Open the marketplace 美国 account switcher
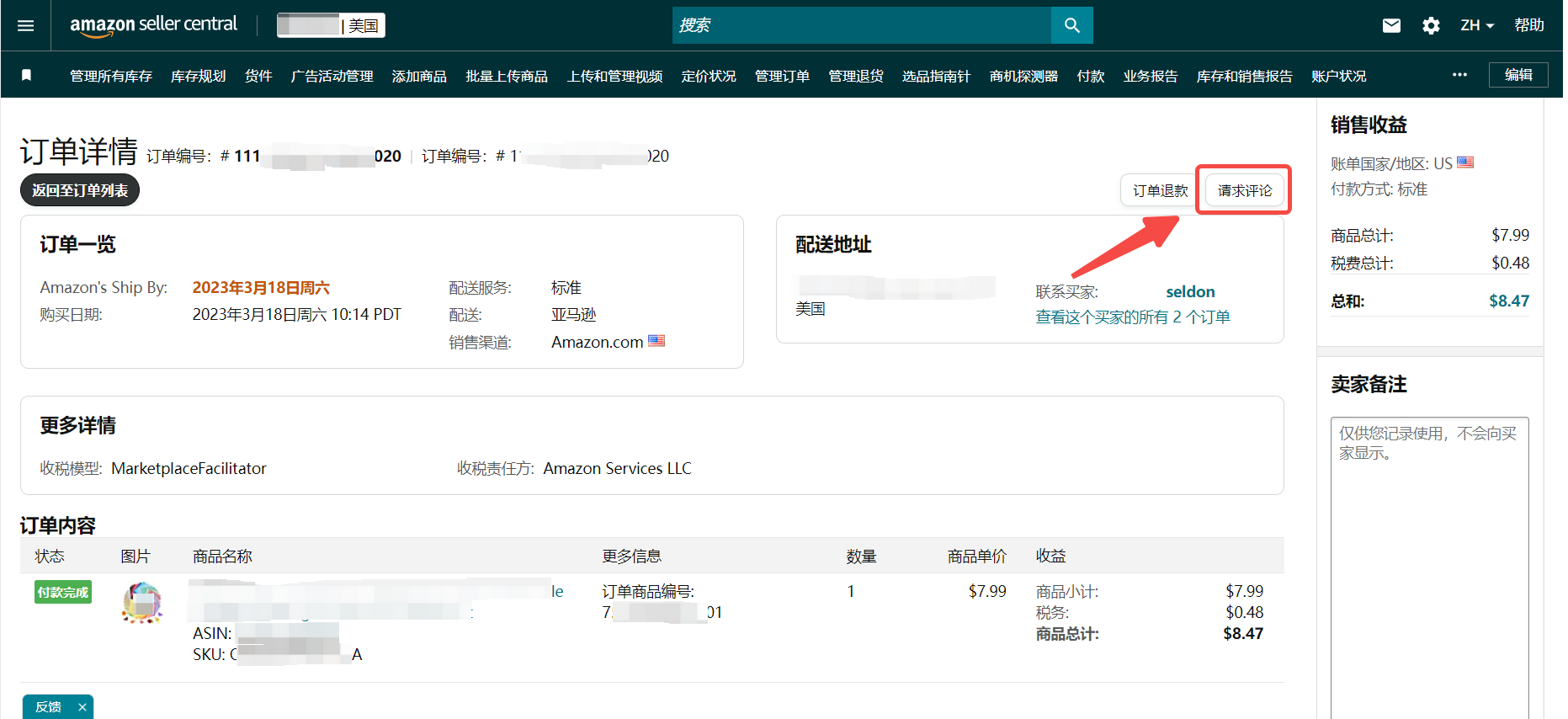 coord(331,25)
